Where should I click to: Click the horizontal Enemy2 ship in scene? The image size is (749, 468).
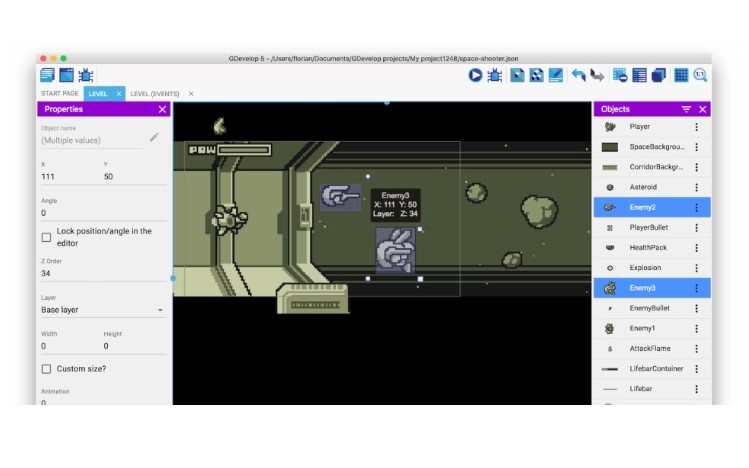[x=340, y=197]
